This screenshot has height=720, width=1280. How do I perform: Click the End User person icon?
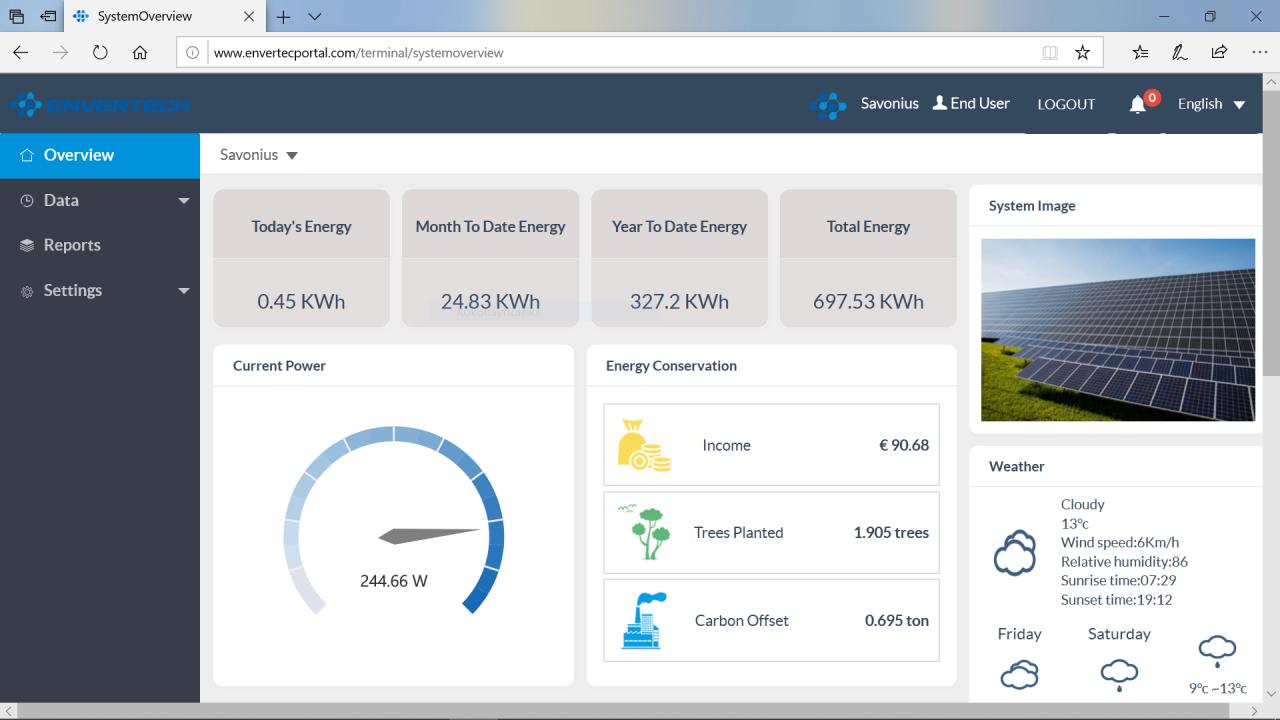939,103
